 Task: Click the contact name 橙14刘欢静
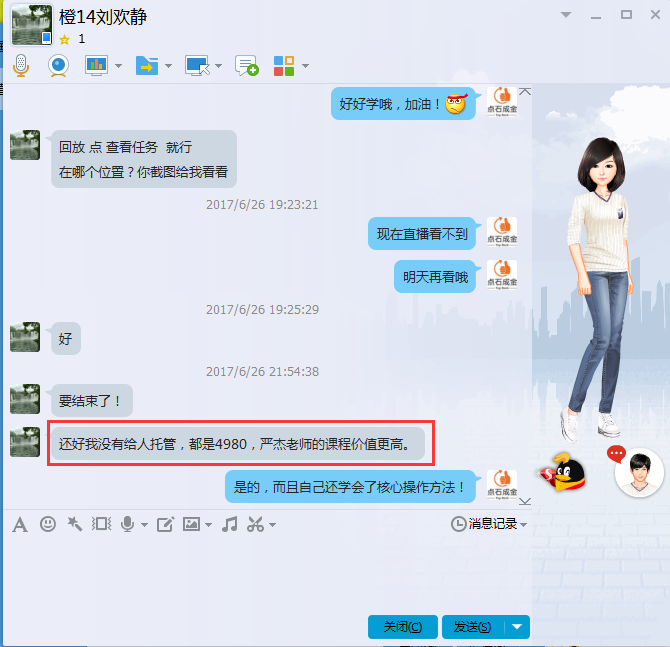pyautogui.click(x=103, y=17)
